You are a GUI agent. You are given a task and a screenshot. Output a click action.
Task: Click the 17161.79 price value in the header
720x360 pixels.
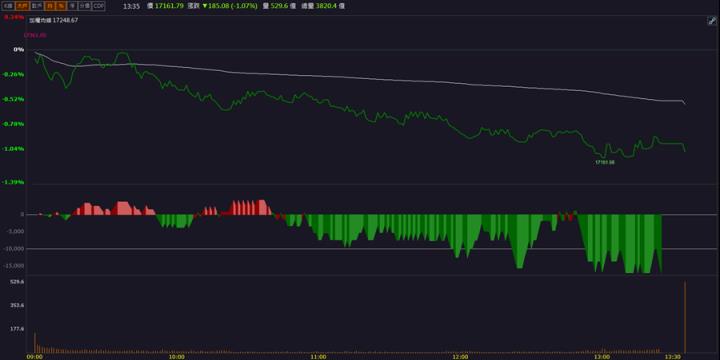click(169, 6)
